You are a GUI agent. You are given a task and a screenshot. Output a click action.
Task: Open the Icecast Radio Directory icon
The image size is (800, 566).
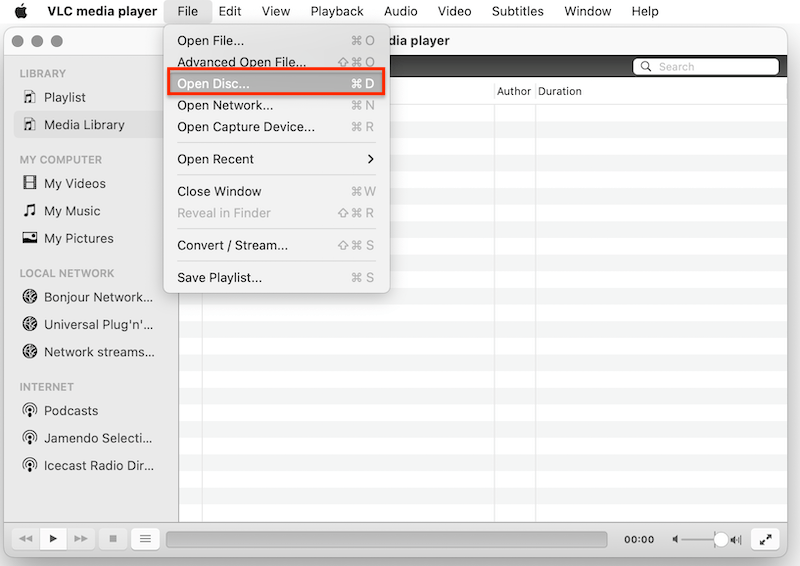tap(30, 466)
